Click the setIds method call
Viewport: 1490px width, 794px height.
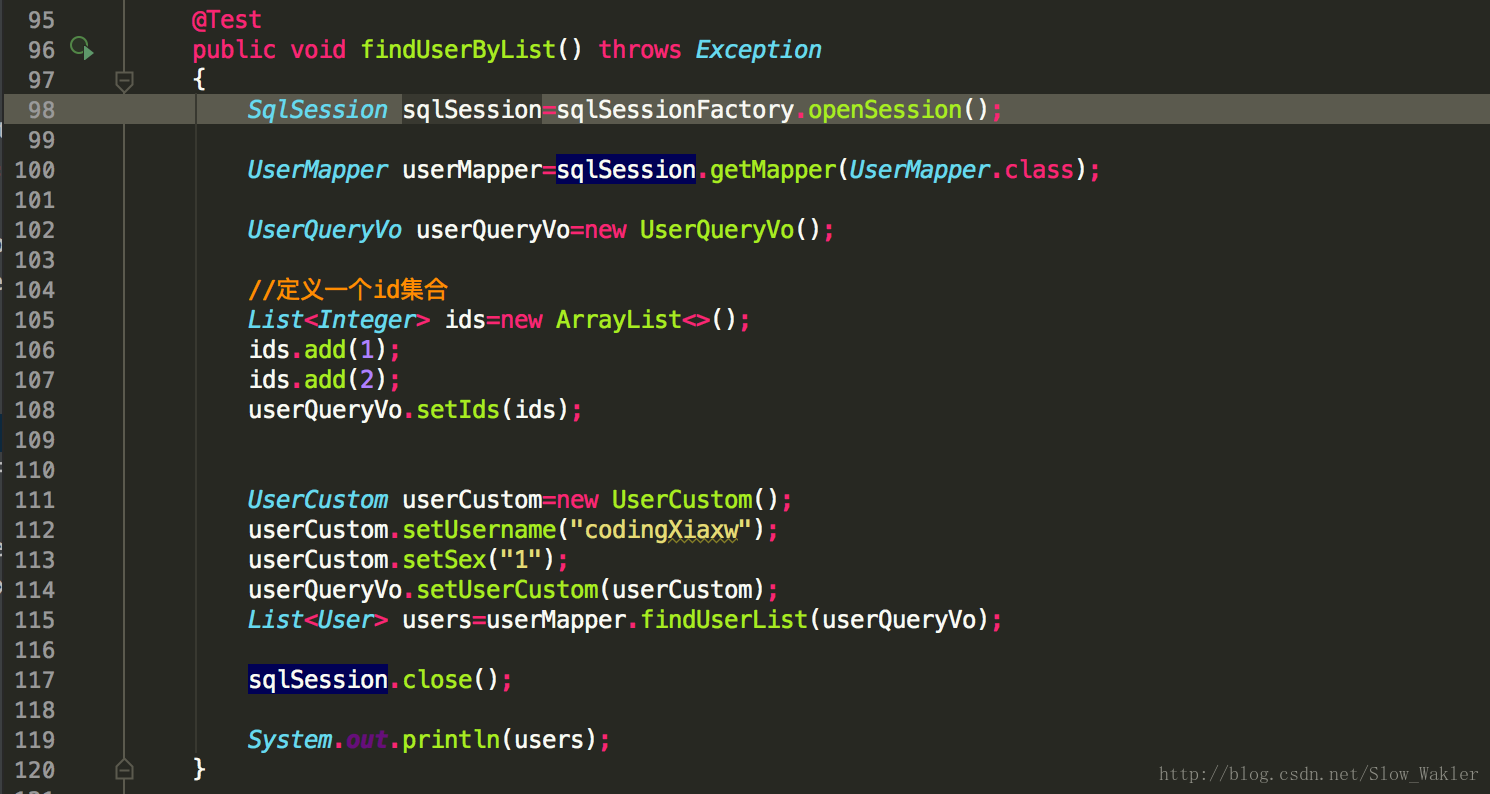[x=458, y=410]
